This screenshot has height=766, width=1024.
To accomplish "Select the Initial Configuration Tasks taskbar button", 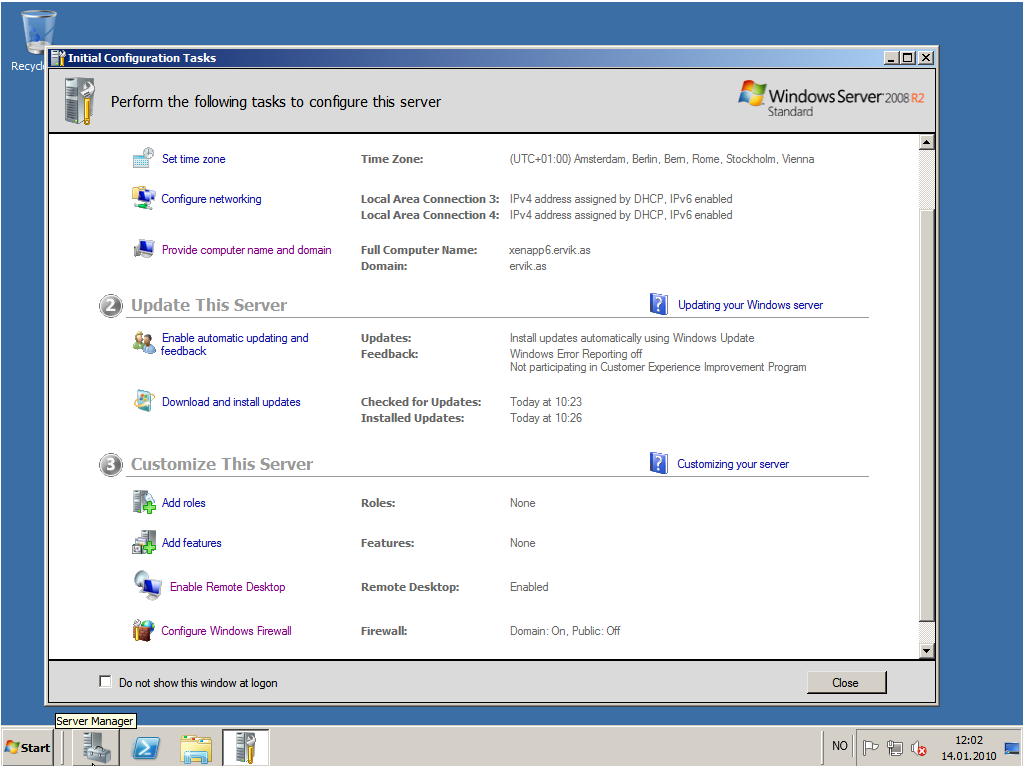I will (x=246, y=748).
